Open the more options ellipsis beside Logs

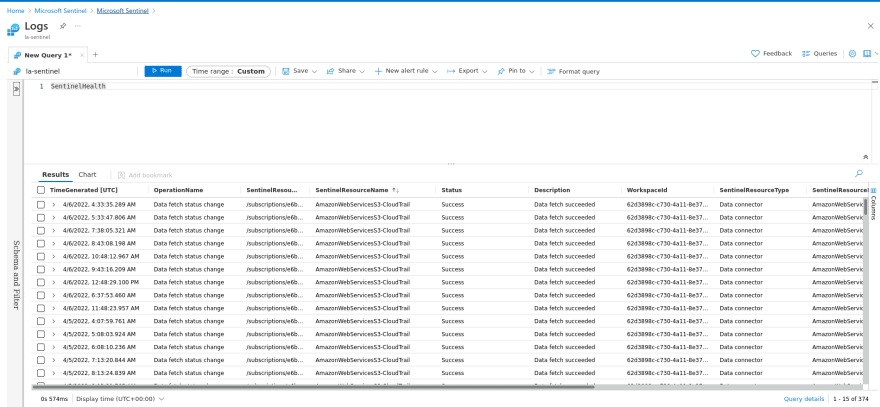pos(77,26)
